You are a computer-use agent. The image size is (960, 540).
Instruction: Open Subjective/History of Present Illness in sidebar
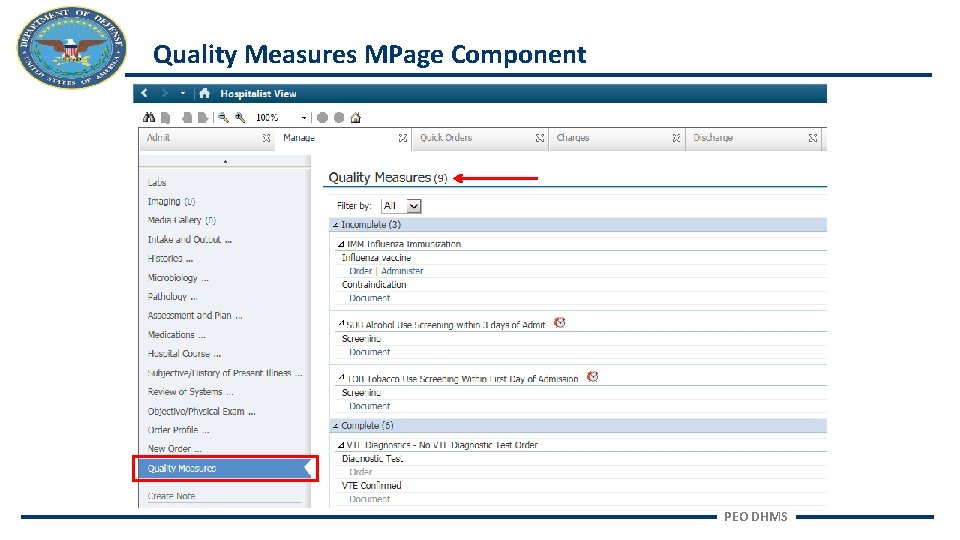click(x=225, y=373)
